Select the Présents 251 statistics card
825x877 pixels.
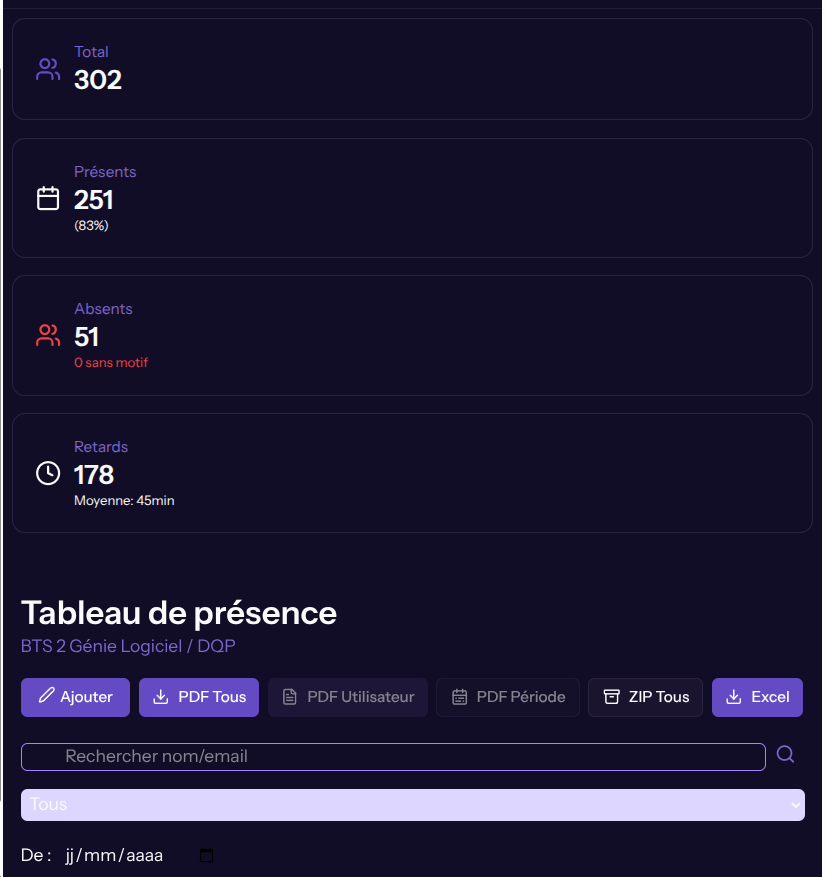(412, 198)
